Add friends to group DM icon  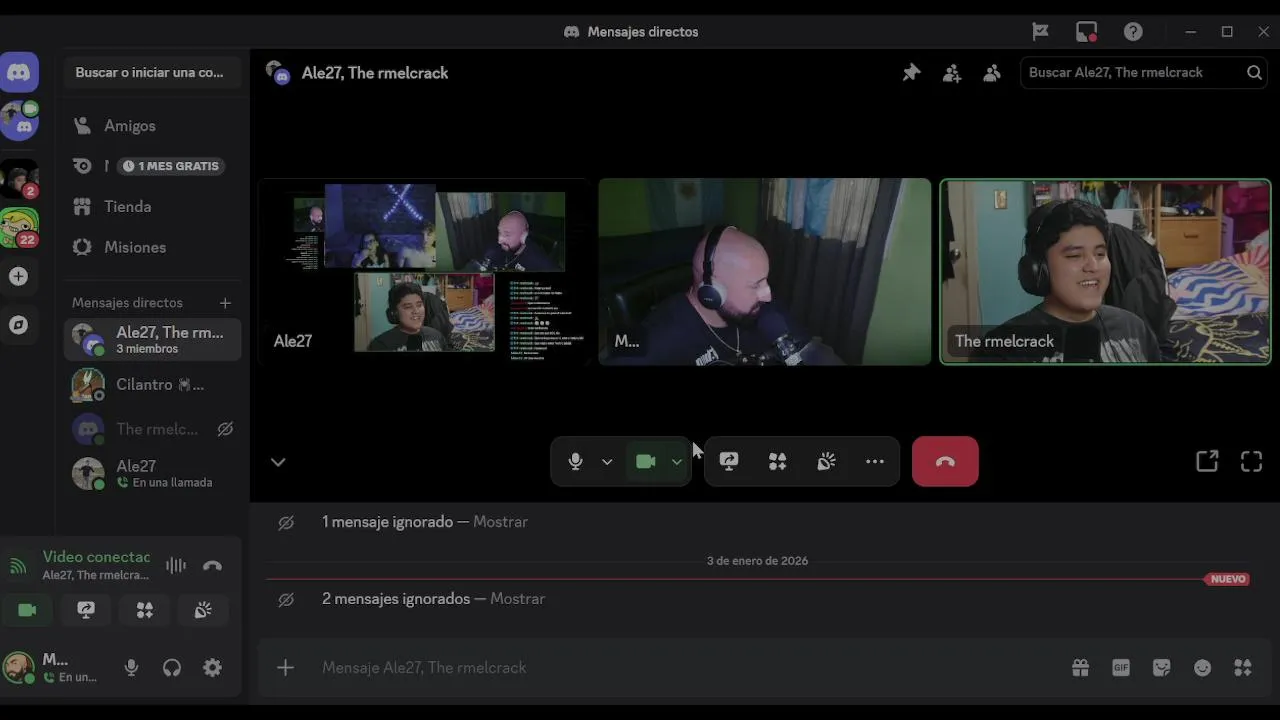coord(952,73)
